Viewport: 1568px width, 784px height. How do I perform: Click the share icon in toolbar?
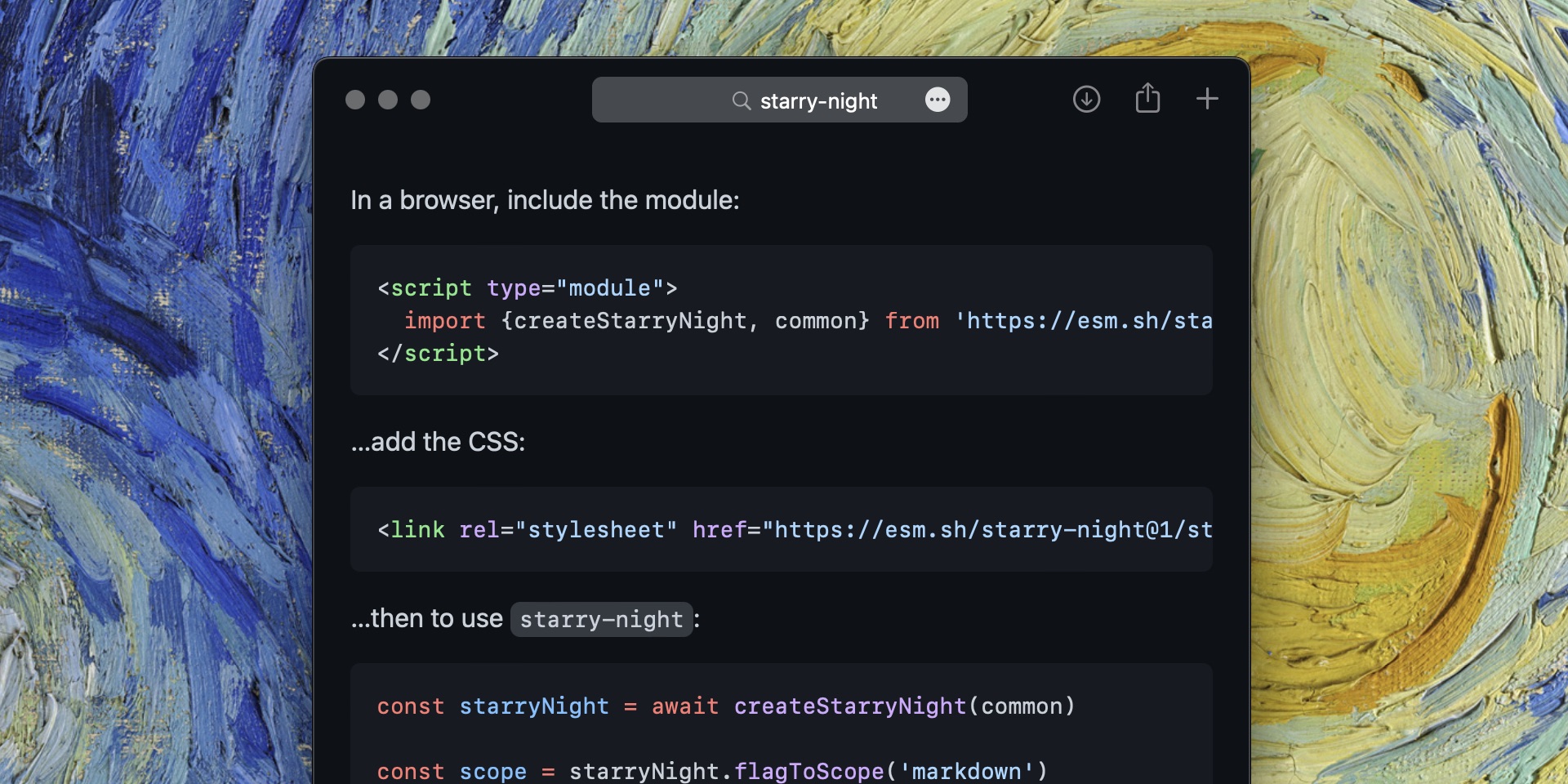(1147, 98)
